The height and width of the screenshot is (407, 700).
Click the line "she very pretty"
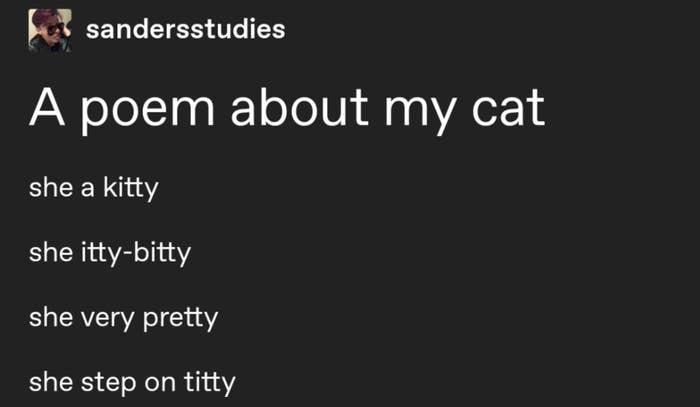tap(124, 318)
